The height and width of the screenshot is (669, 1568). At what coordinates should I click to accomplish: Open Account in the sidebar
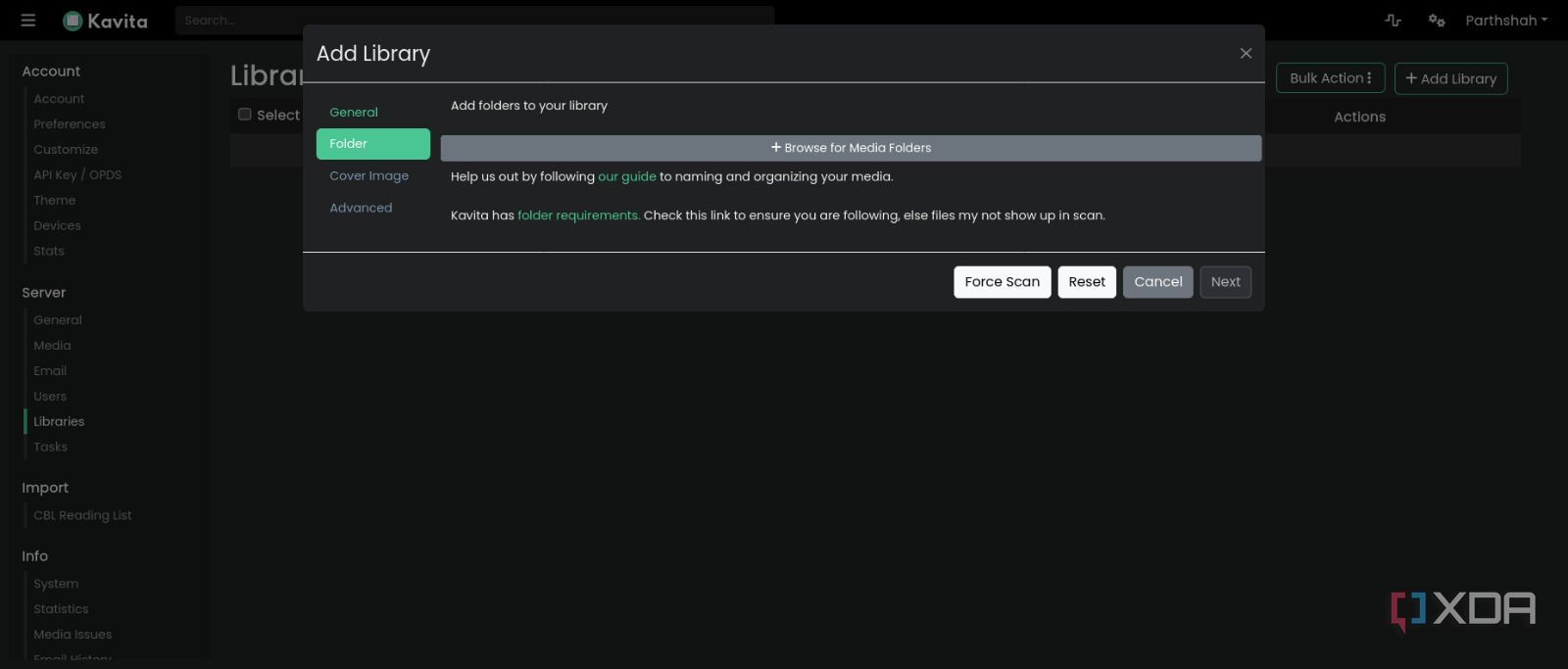[59, 99]
